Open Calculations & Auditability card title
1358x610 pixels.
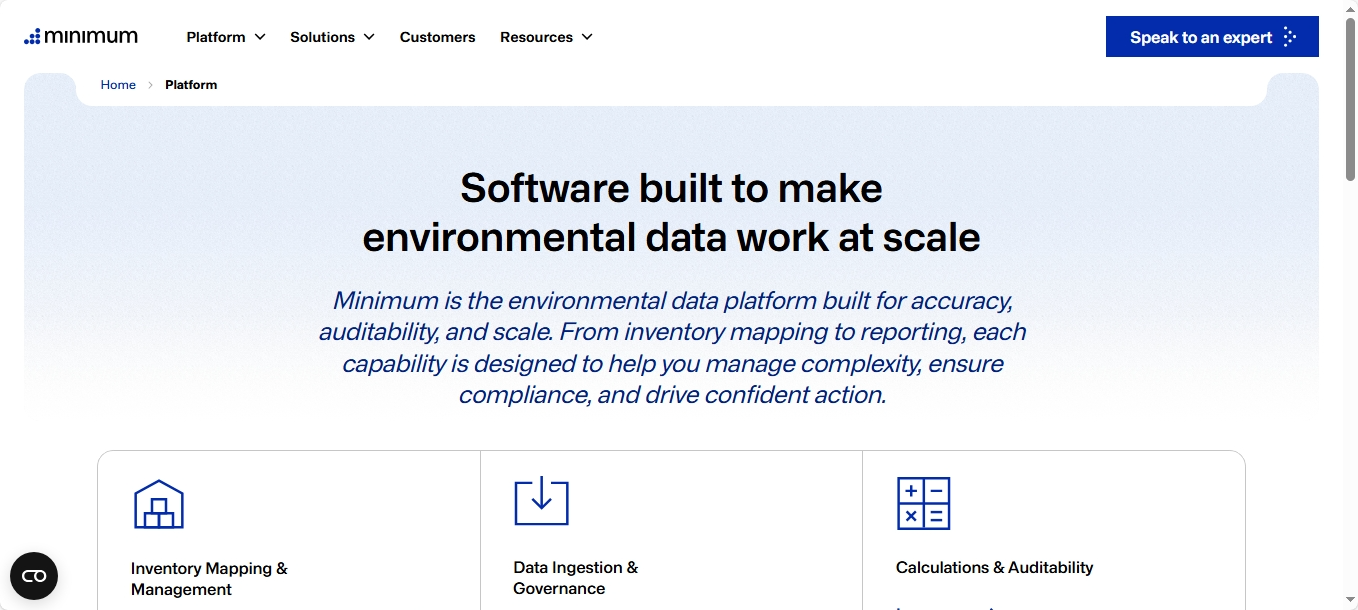pos(994,567)
